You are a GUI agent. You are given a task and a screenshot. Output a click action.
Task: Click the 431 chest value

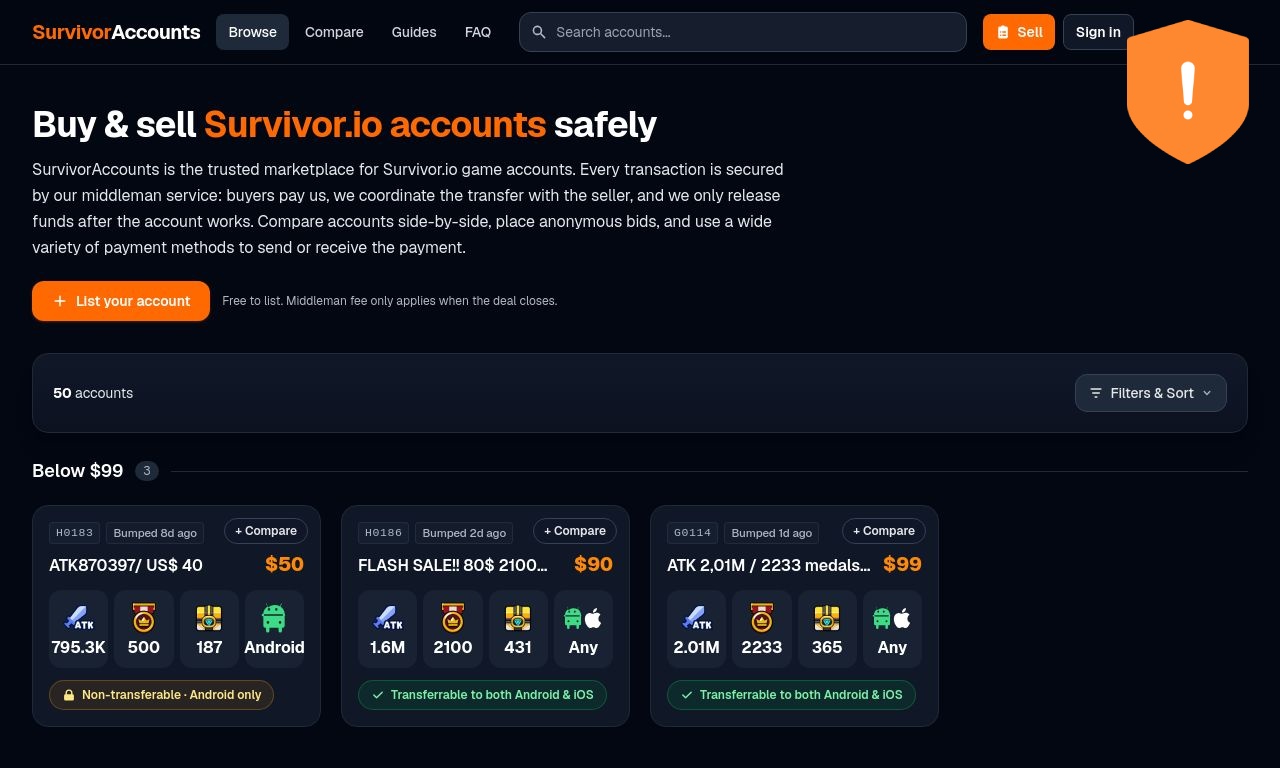coord(518,647)
